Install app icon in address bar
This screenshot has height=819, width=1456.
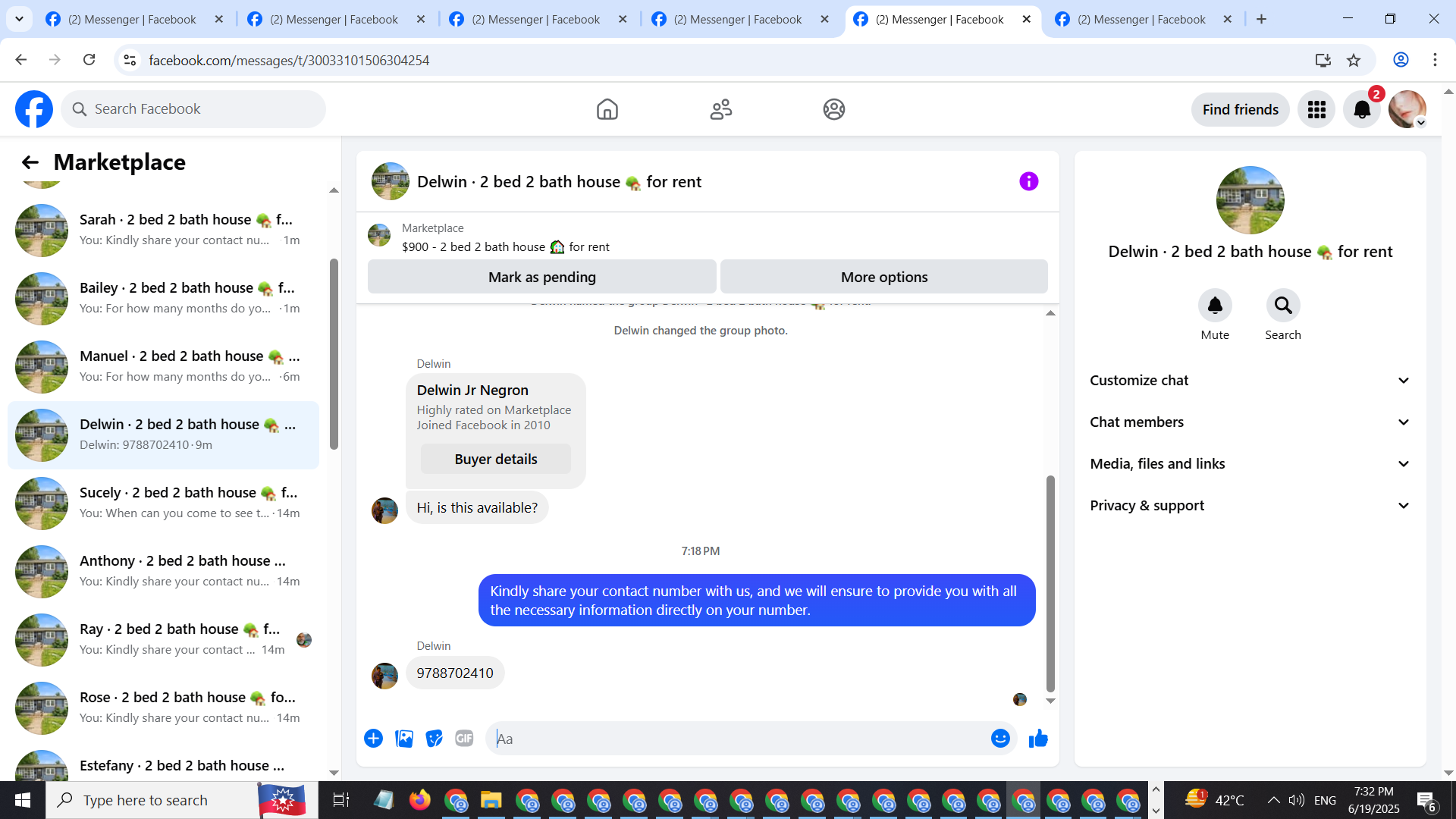1323,60
